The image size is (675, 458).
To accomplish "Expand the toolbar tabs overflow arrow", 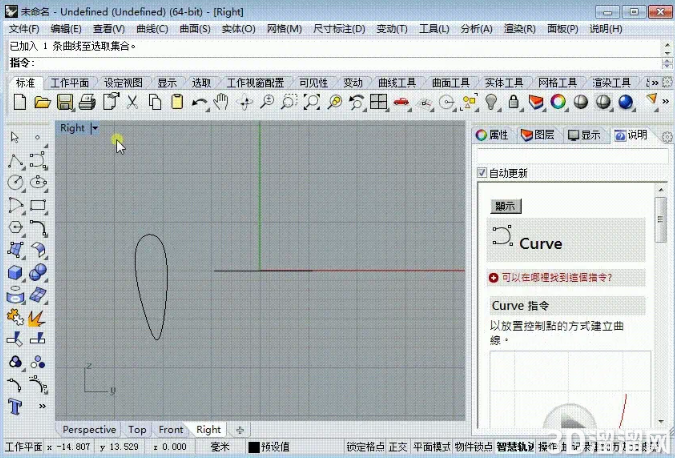I will click(655, 83).
